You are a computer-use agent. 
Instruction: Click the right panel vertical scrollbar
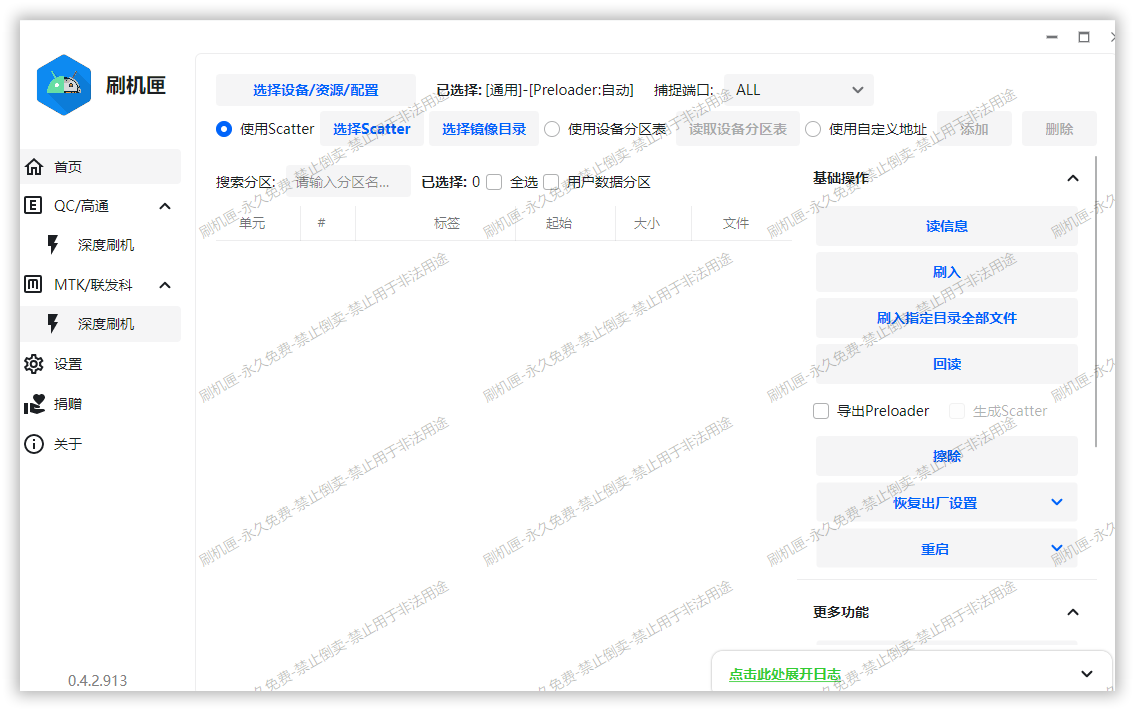tap(1097, 300)
